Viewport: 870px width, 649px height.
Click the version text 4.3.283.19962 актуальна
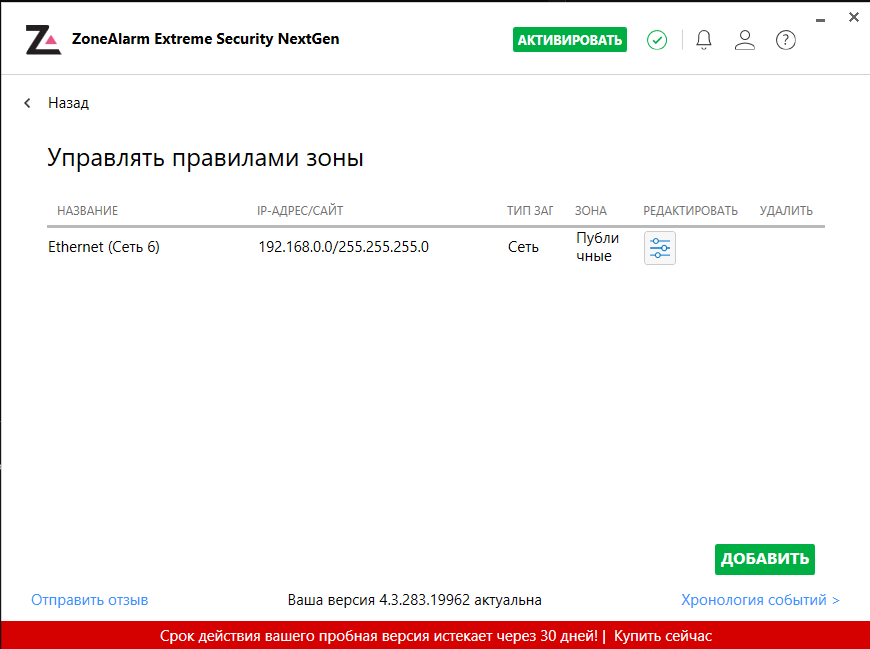click(x=414, y=600)
